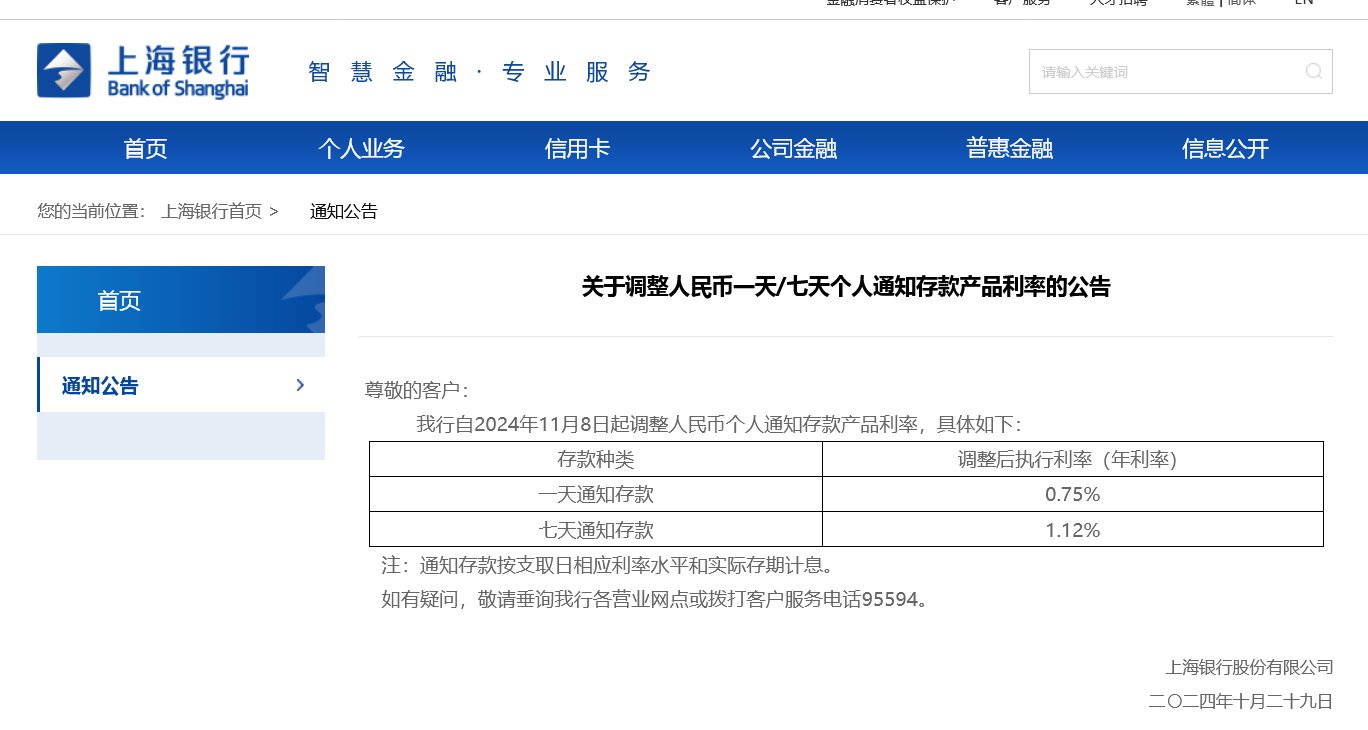Click the search magnifier icon
This screenshot has width=1368, height=730.
pyautogui.click(x=1313, y=71)
